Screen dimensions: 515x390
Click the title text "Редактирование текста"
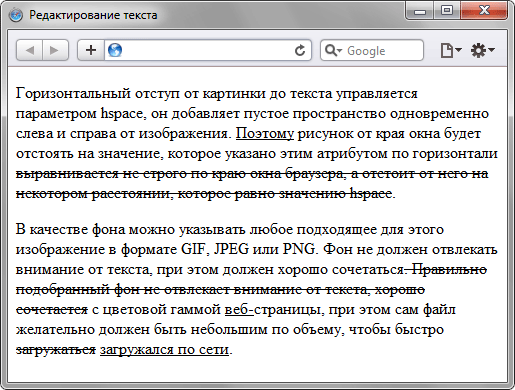coord(93,15)
